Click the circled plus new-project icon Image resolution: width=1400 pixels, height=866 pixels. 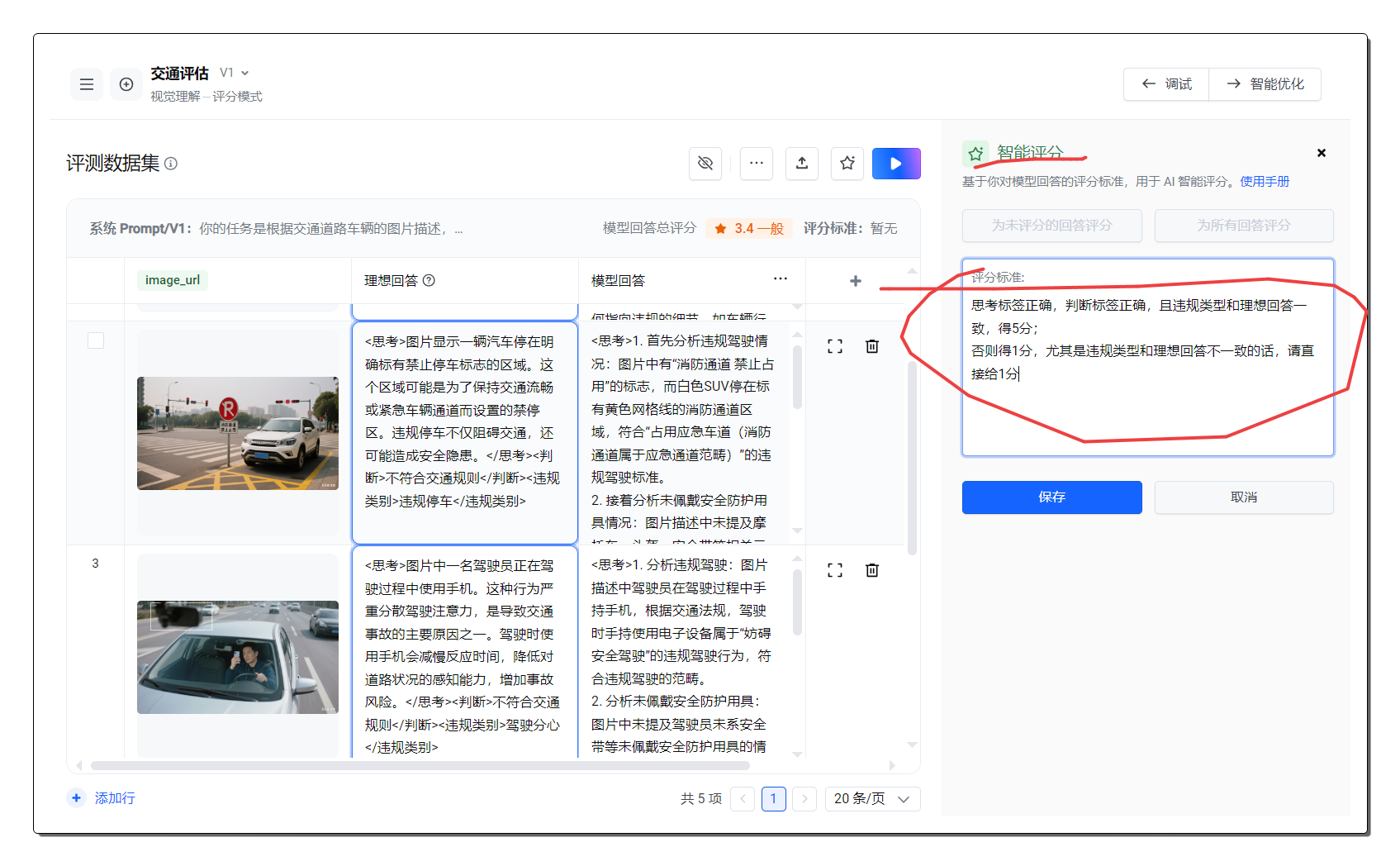pos(126,84)
